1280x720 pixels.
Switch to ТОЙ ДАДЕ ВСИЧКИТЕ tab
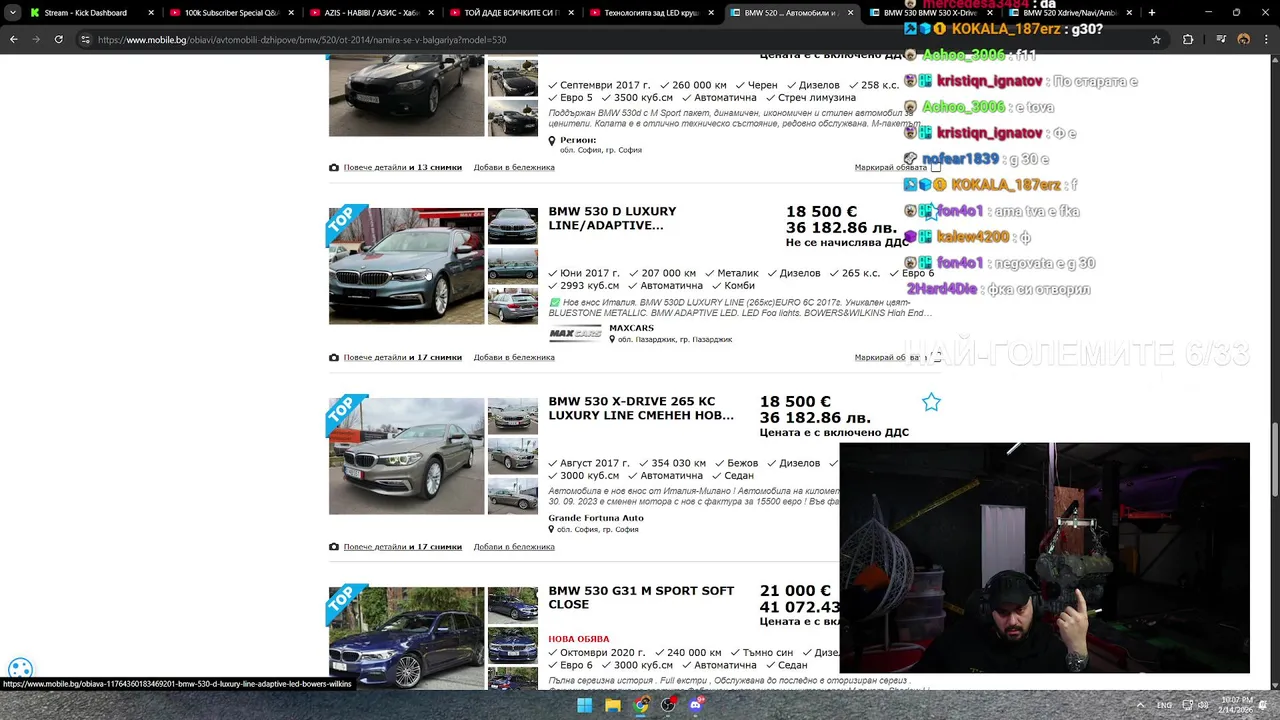click(x=512, y=12)
